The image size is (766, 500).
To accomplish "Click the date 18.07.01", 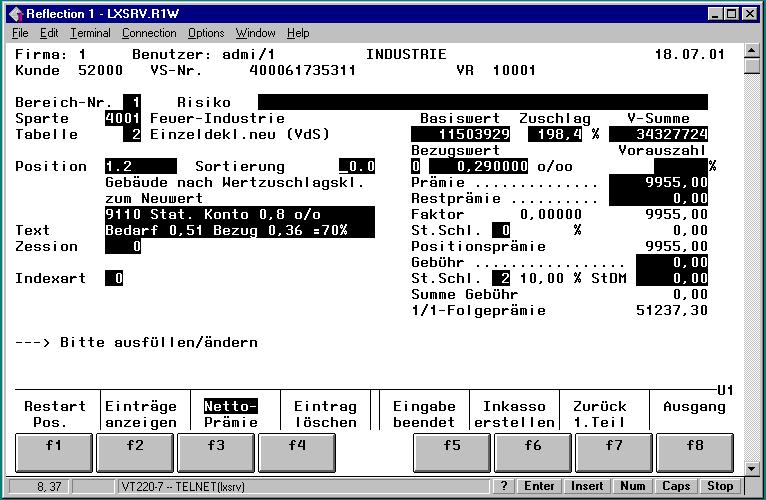I will 690,54.
